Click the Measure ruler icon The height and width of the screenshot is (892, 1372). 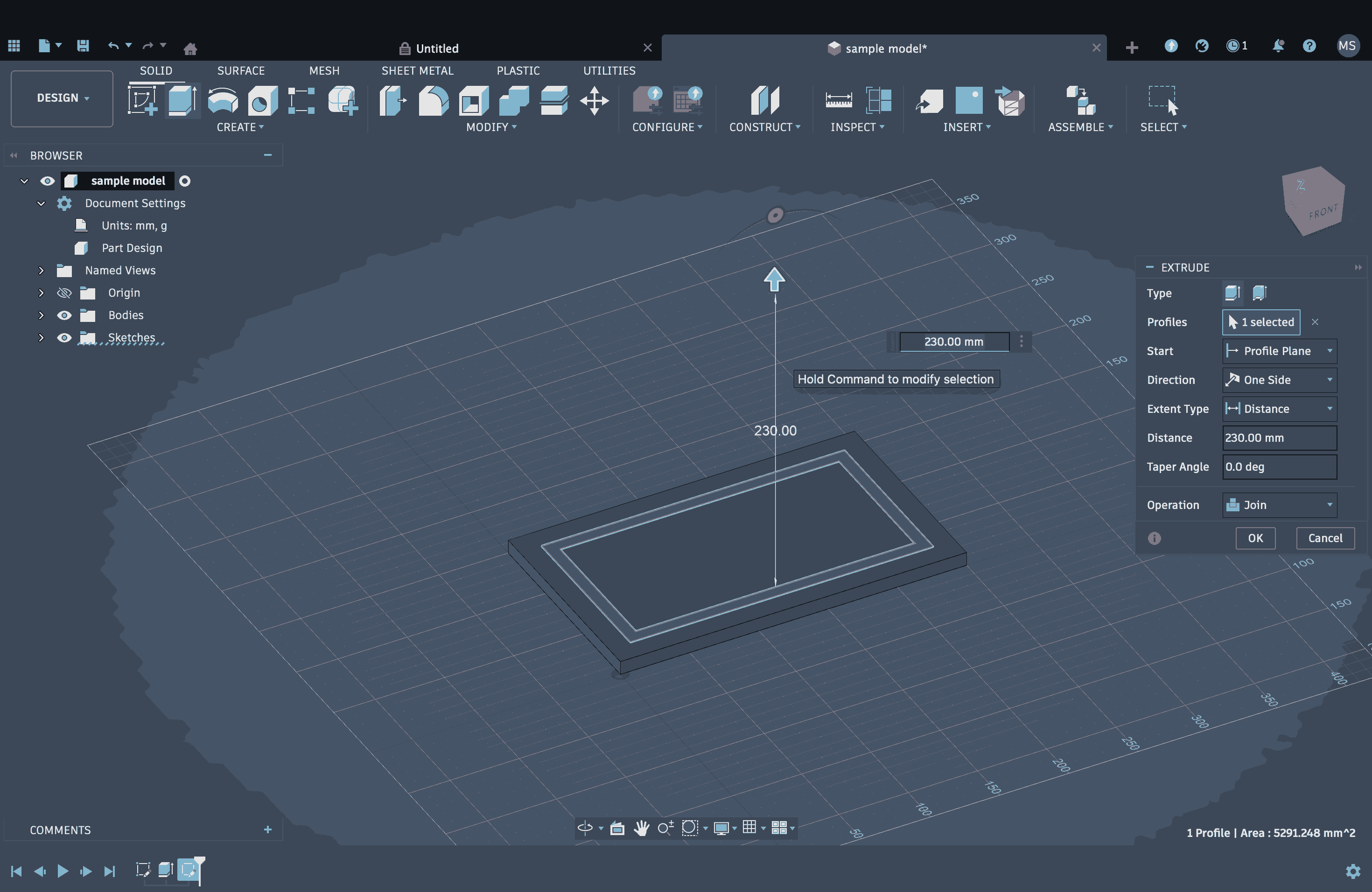(838, 100)
